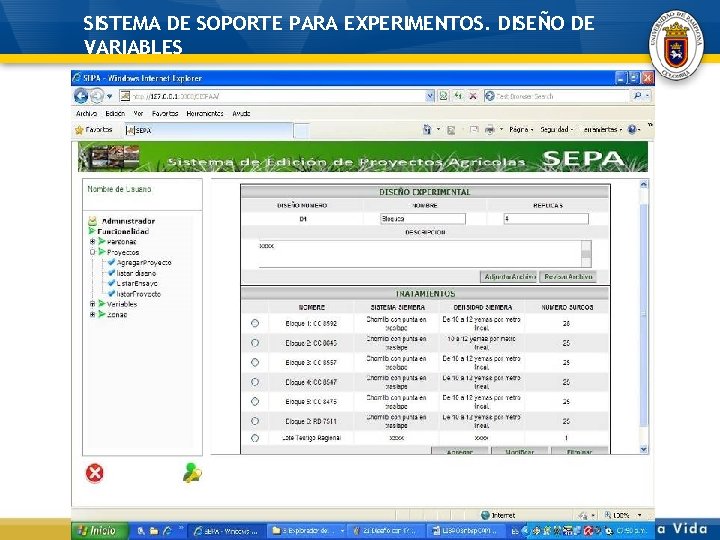Open the Edición menu
The width and height of the screenshot is (720, 540).
(115, 113)
